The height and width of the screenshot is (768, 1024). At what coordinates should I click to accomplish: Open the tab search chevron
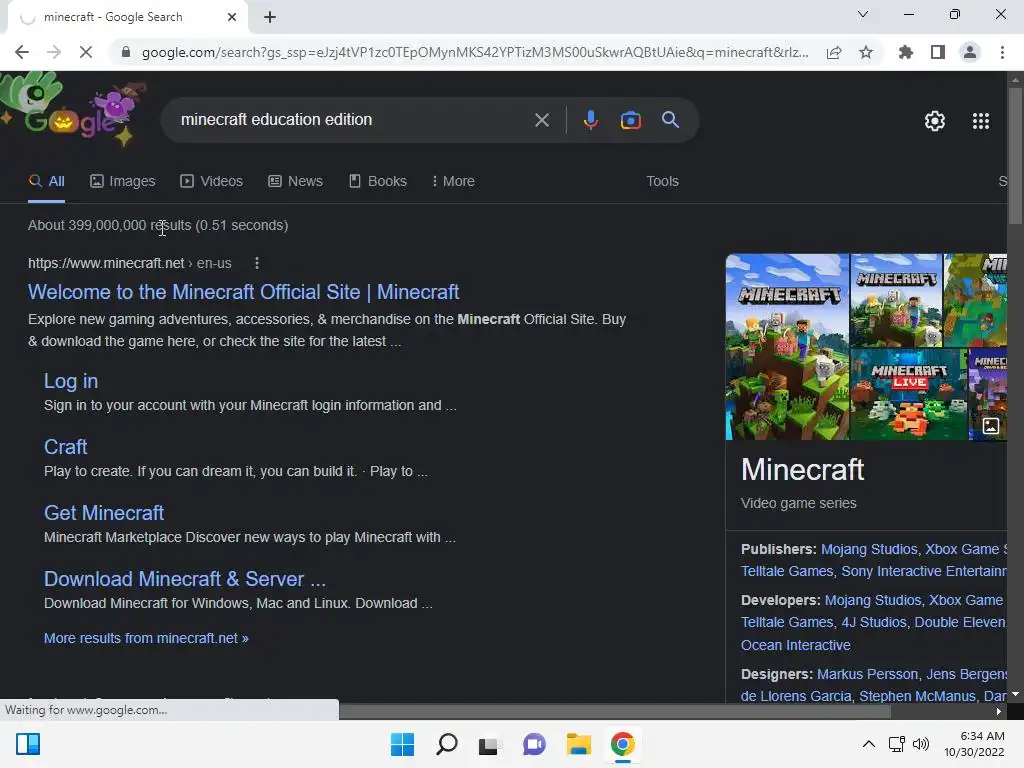point(863,14)
